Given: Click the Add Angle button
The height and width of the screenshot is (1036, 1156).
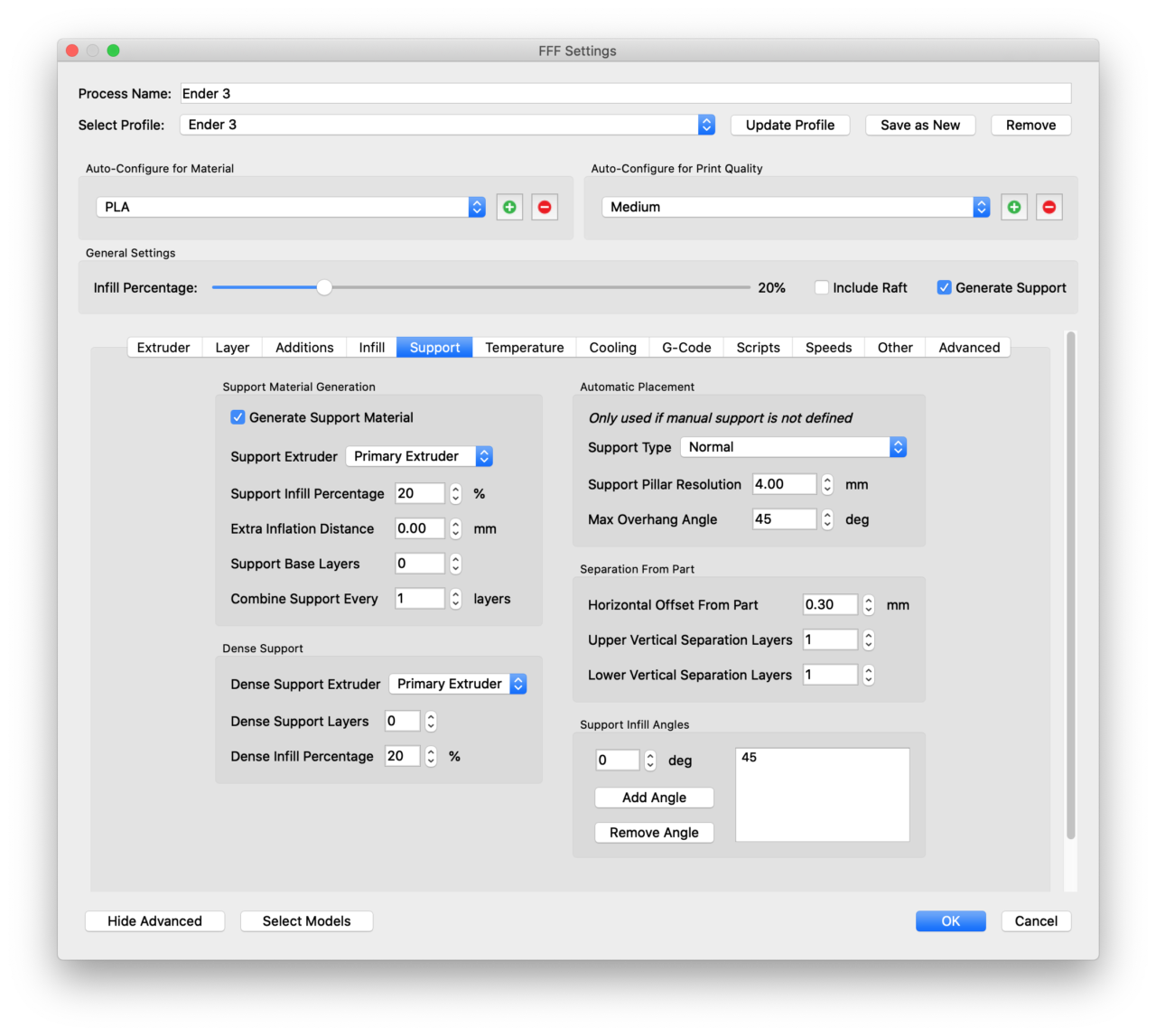Looking at the screenshot, I should 654,797.
